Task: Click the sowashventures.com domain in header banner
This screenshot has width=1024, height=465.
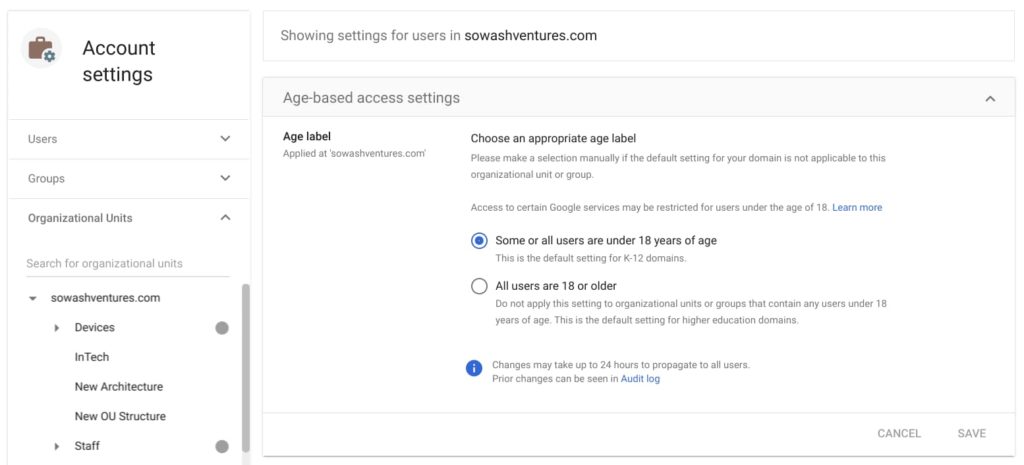Action: pos(530,36)
